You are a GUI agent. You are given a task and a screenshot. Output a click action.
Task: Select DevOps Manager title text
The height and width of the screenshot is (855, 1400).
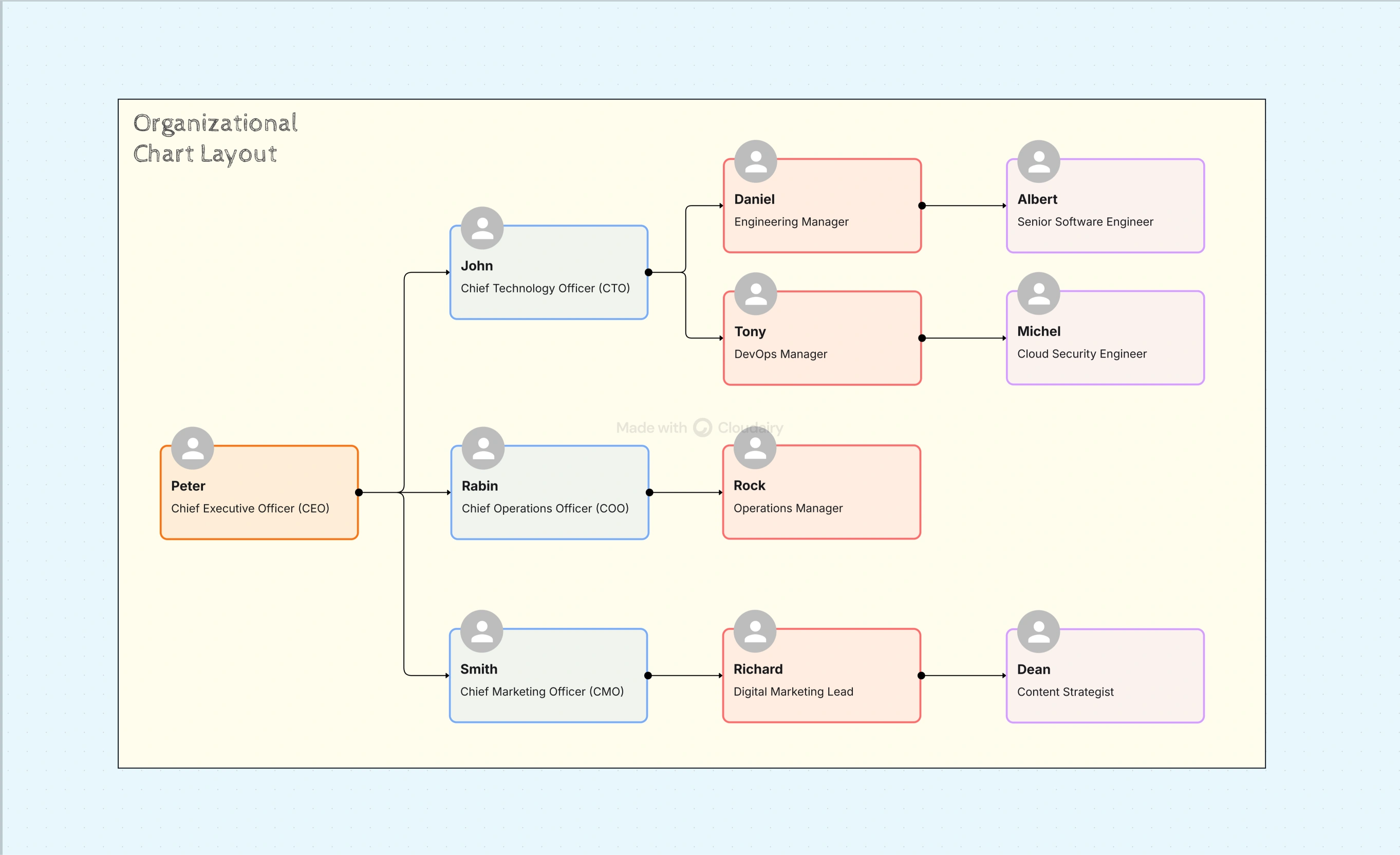click(x=781, y=354)
